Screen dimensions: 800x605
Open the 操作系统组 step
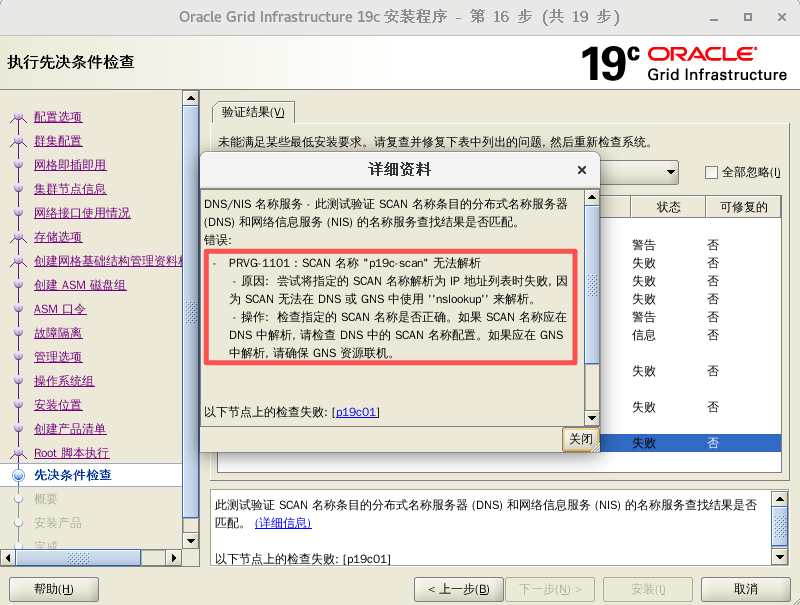[64, 381]
